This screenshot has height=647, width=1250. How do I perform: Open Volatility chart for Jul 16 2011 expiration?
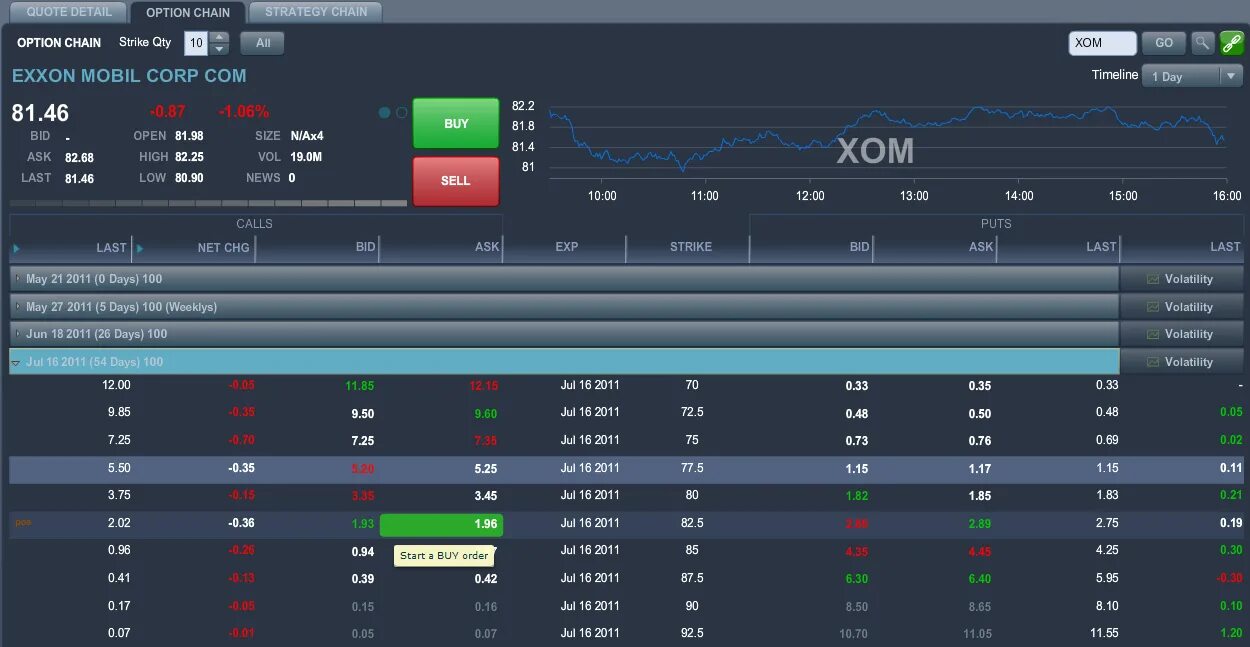[1180, 362]
